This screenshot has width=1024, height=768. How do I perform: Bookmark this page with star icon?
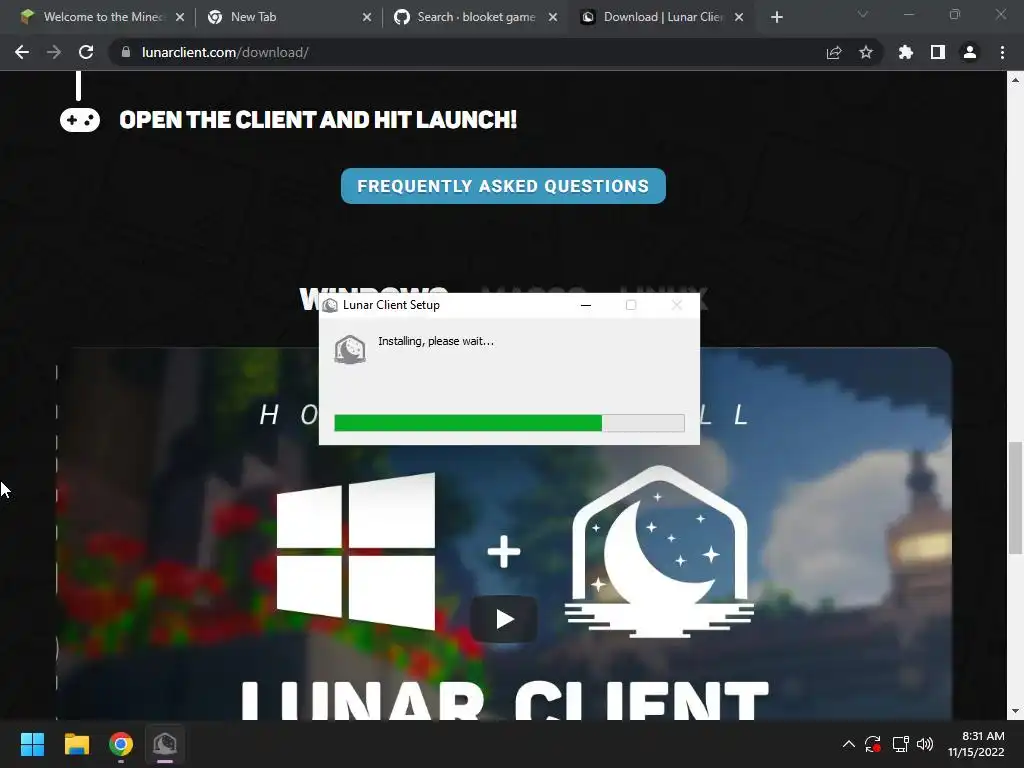point(866,52)
